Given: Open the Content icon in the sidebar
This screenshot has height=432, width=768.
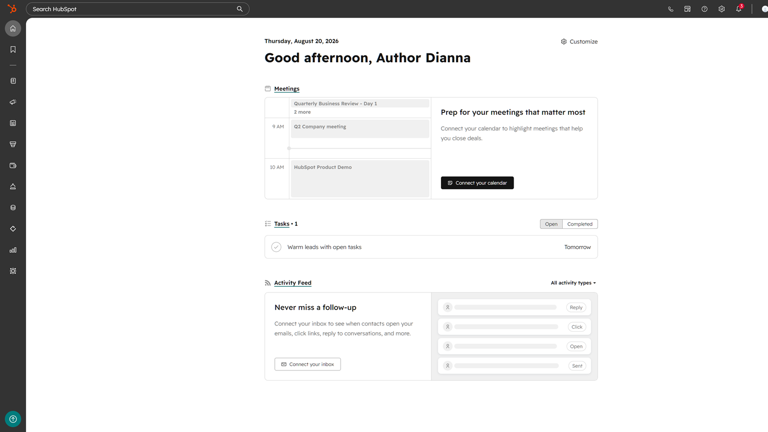Looking at the screenshot, I should point(13,123).
